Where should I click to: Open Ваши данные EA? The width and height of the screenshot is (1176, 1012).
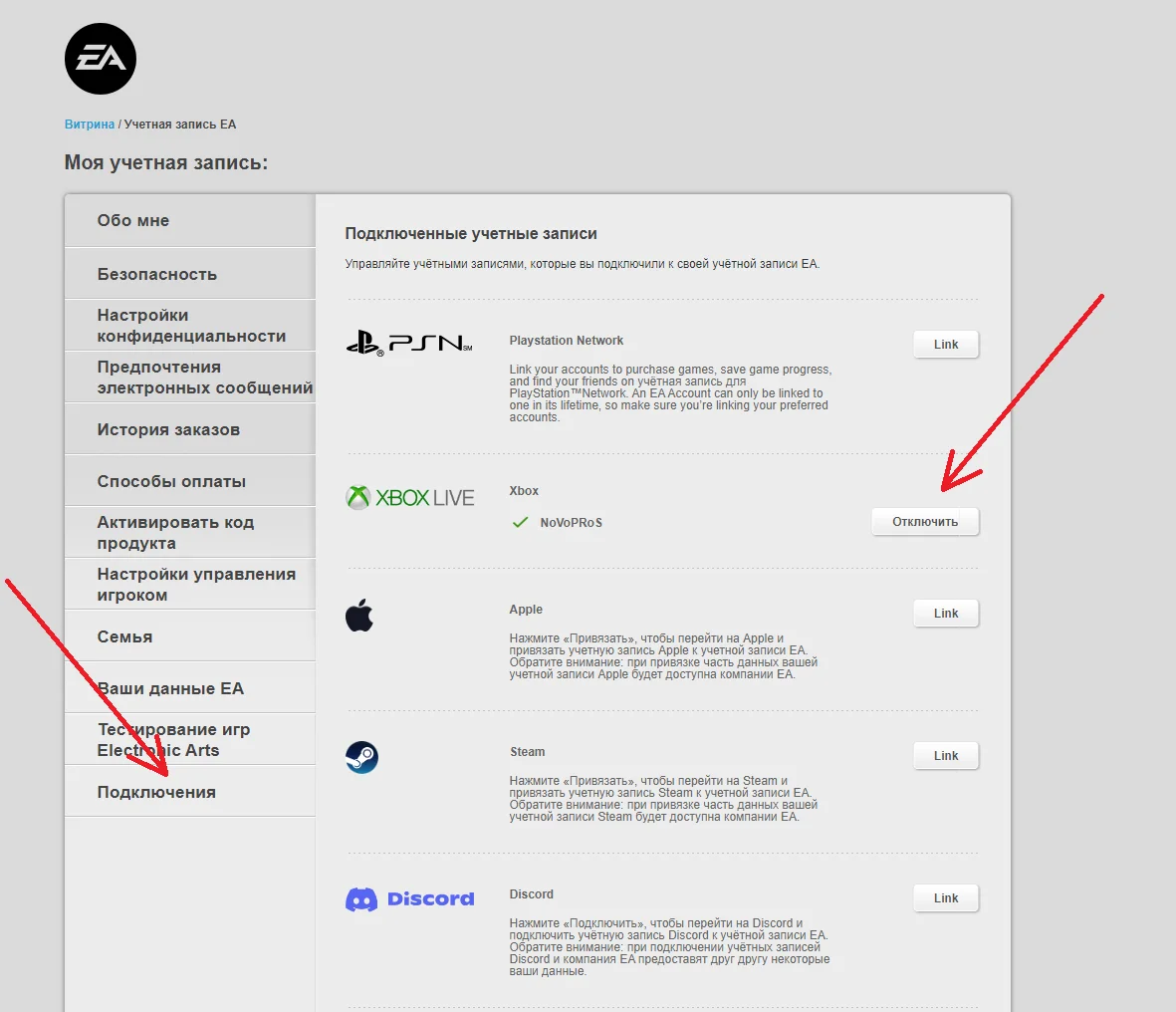(x=190, y=688)
